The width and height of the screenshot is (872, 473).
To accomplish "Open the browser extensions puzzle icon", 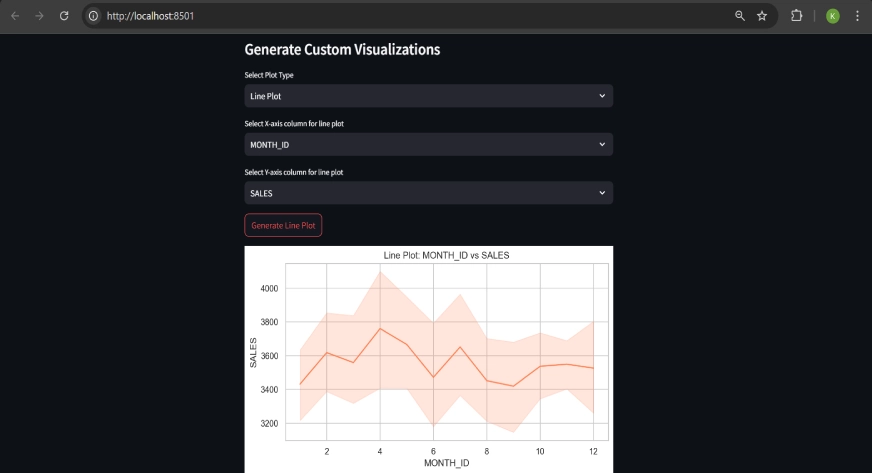I will (796, 16).
